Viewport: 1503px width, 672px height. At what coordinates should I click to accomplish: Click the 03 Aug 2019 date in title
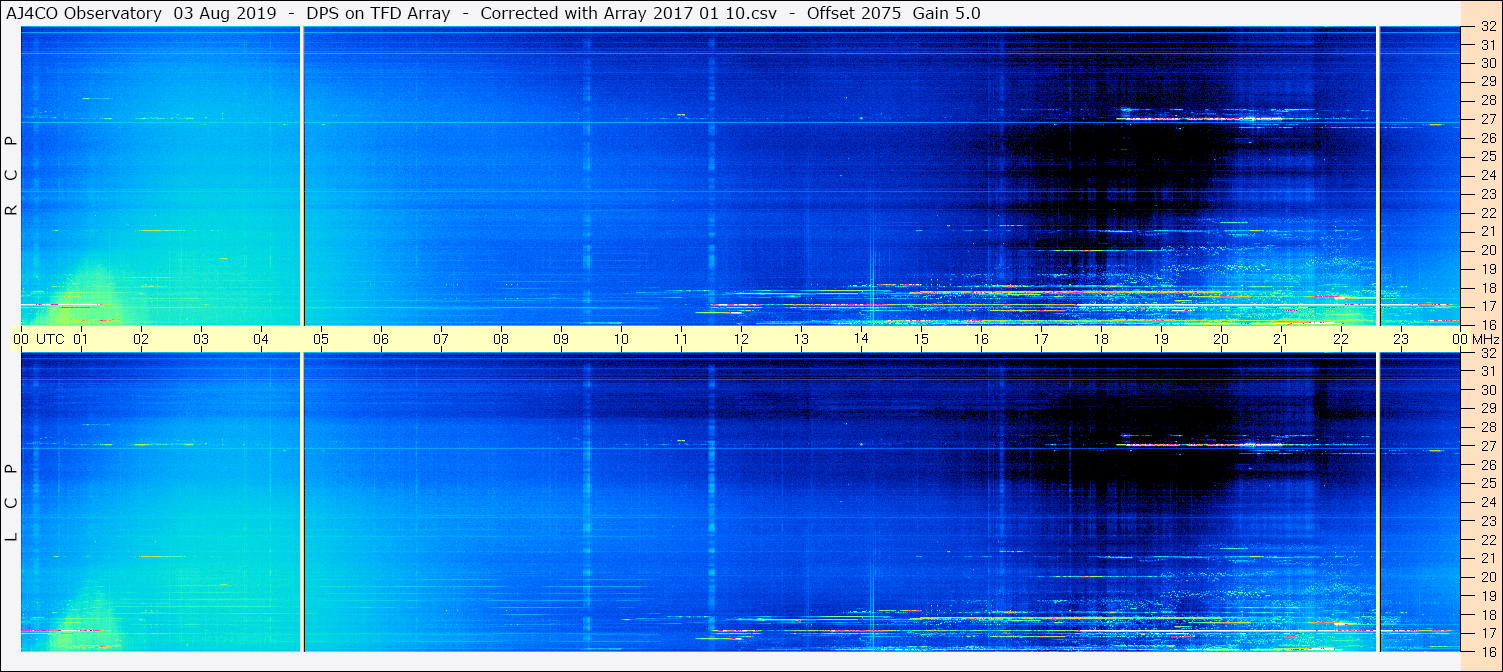tap(227, 13)
